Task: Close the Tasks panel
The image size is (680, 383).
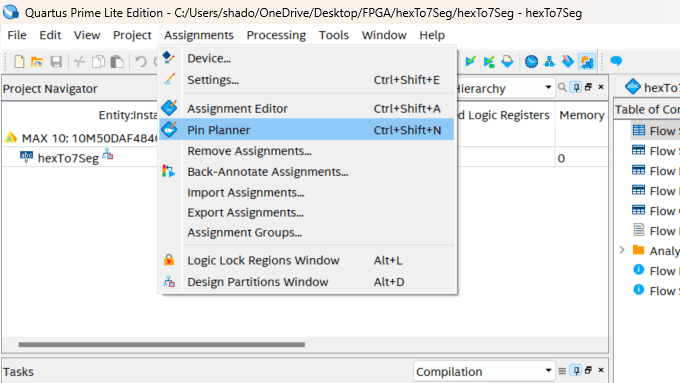Action: [601, 370]
